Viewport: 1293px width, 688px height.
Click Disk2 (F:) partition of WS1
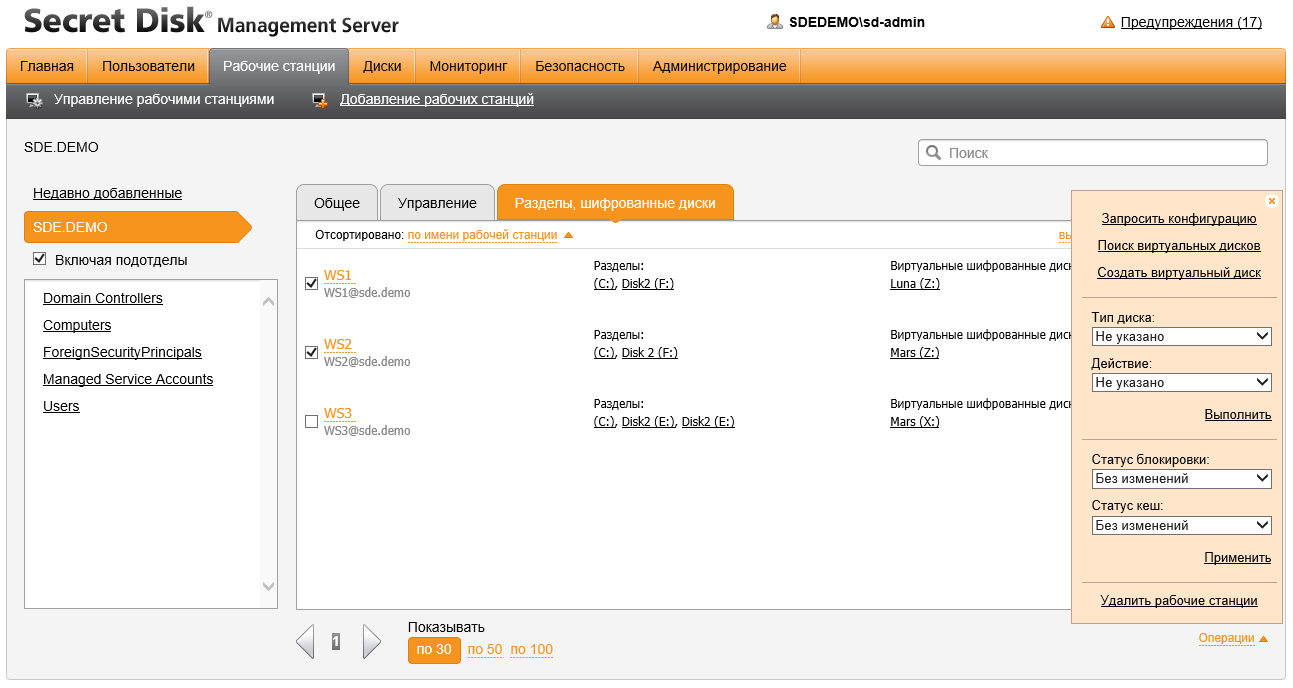(x=648, y=284)
